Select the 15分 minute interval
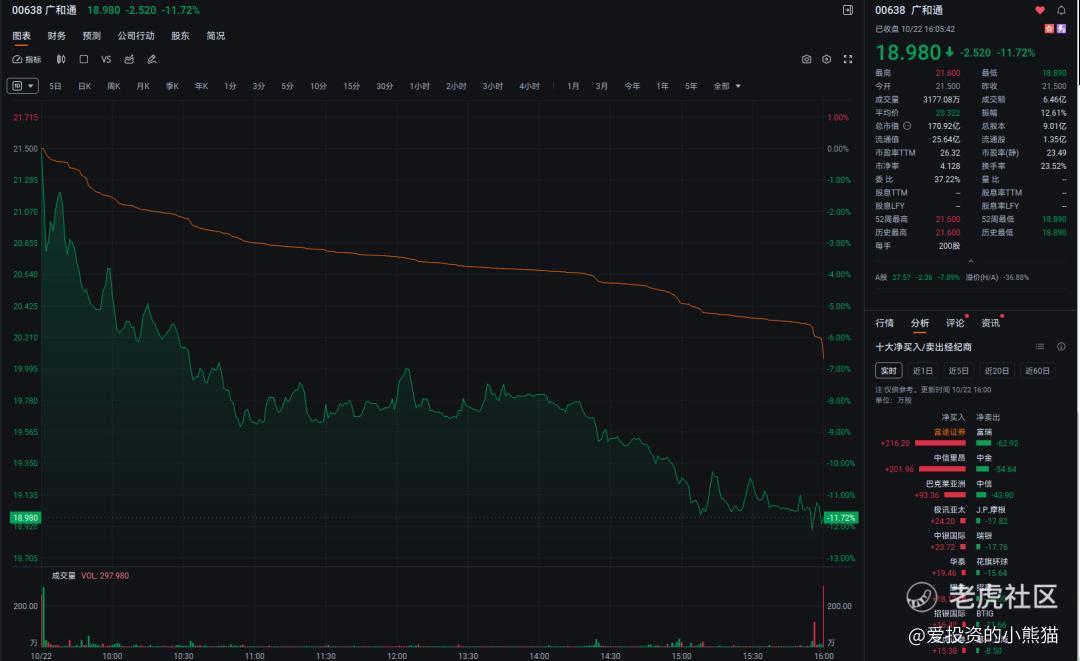The width and height of the screenshot is (1080, 661). pyautogui.click(x=351, y=86)
